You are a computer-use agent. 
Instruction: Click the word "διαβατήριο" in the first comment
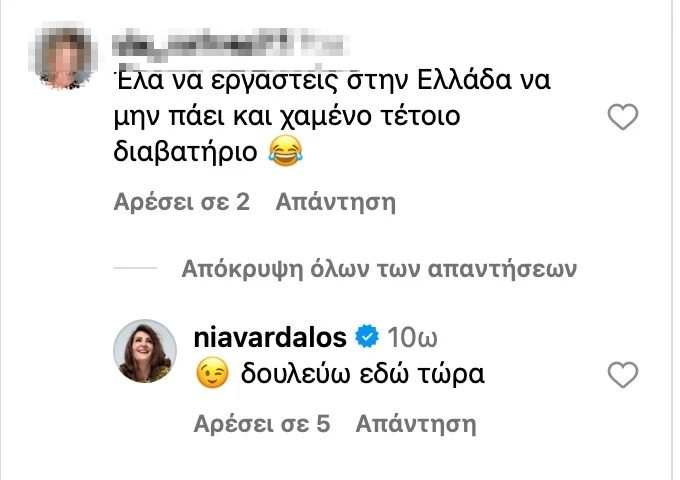pos(186,152)
